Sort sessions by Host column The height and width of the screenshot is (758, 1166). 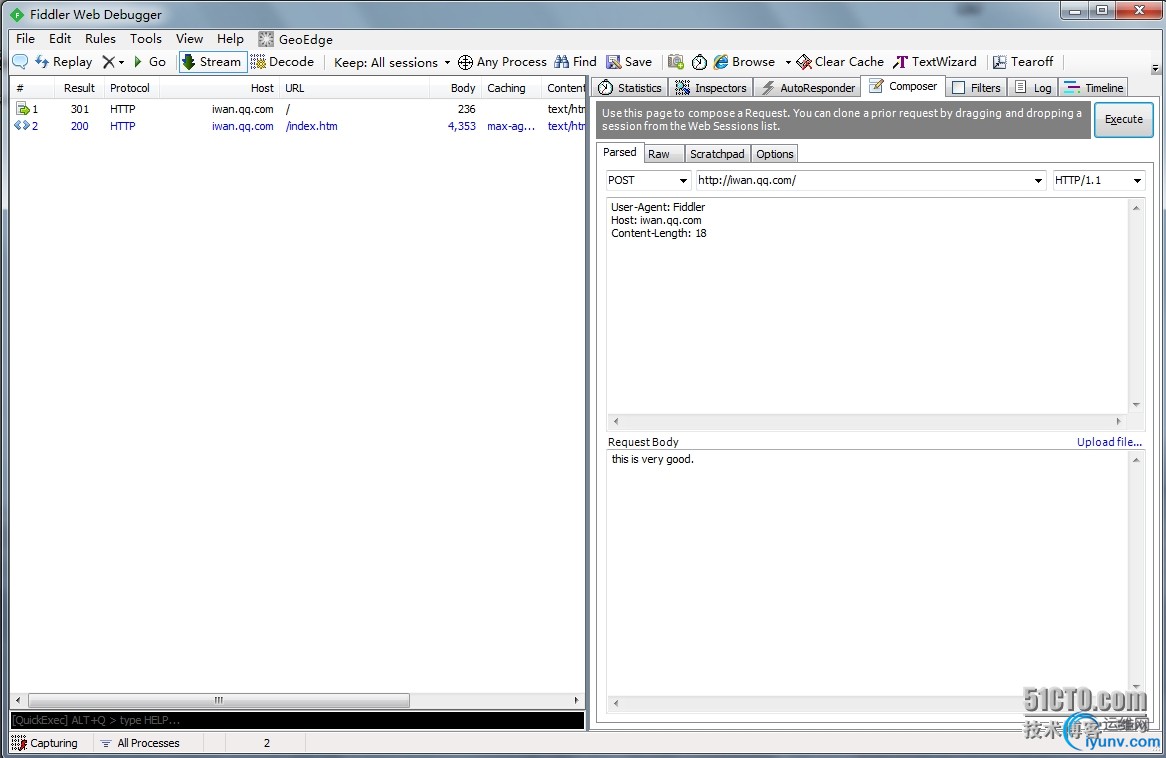click(220, 88)
